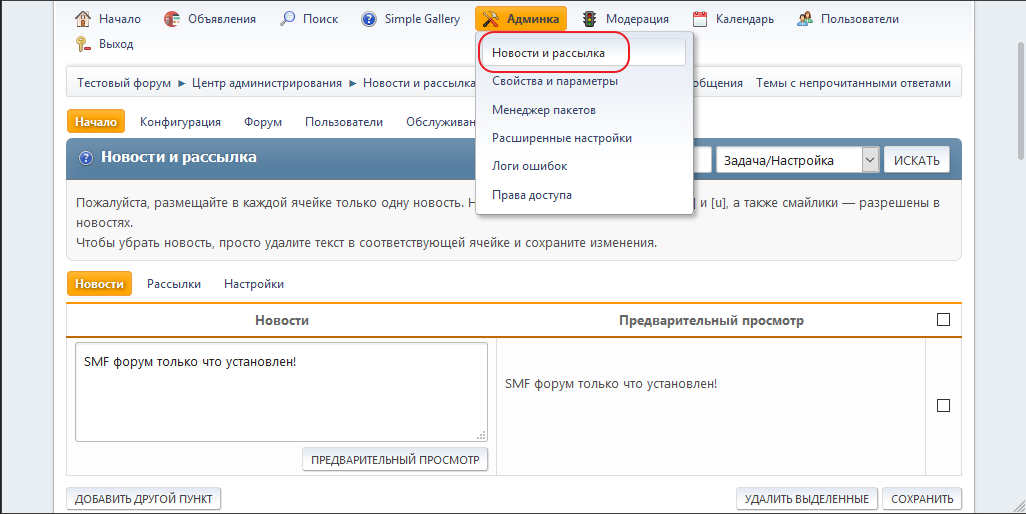1026x514 pixels.
Task: Select Менеджер пакетов from the dropdown menu
Action: 544,110
